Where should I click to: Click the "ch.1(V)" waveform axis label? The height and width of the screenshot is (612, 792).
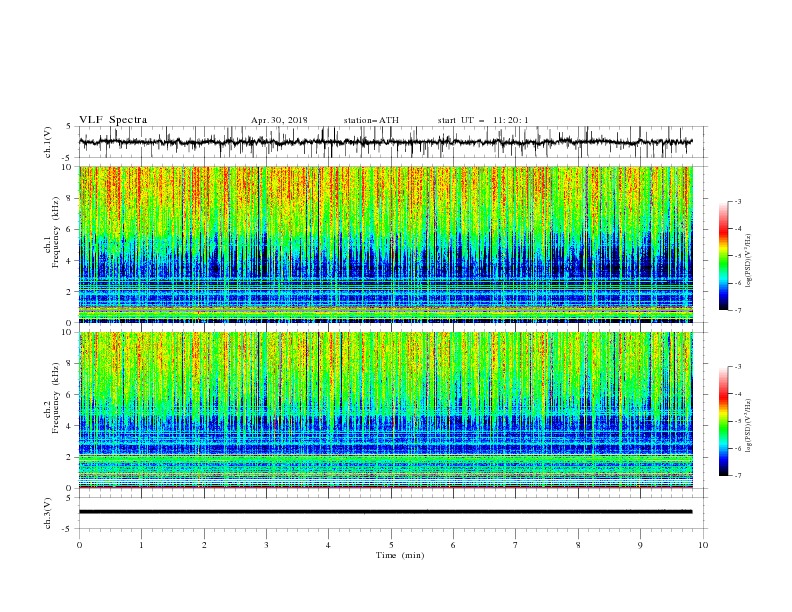pos(48,142)
